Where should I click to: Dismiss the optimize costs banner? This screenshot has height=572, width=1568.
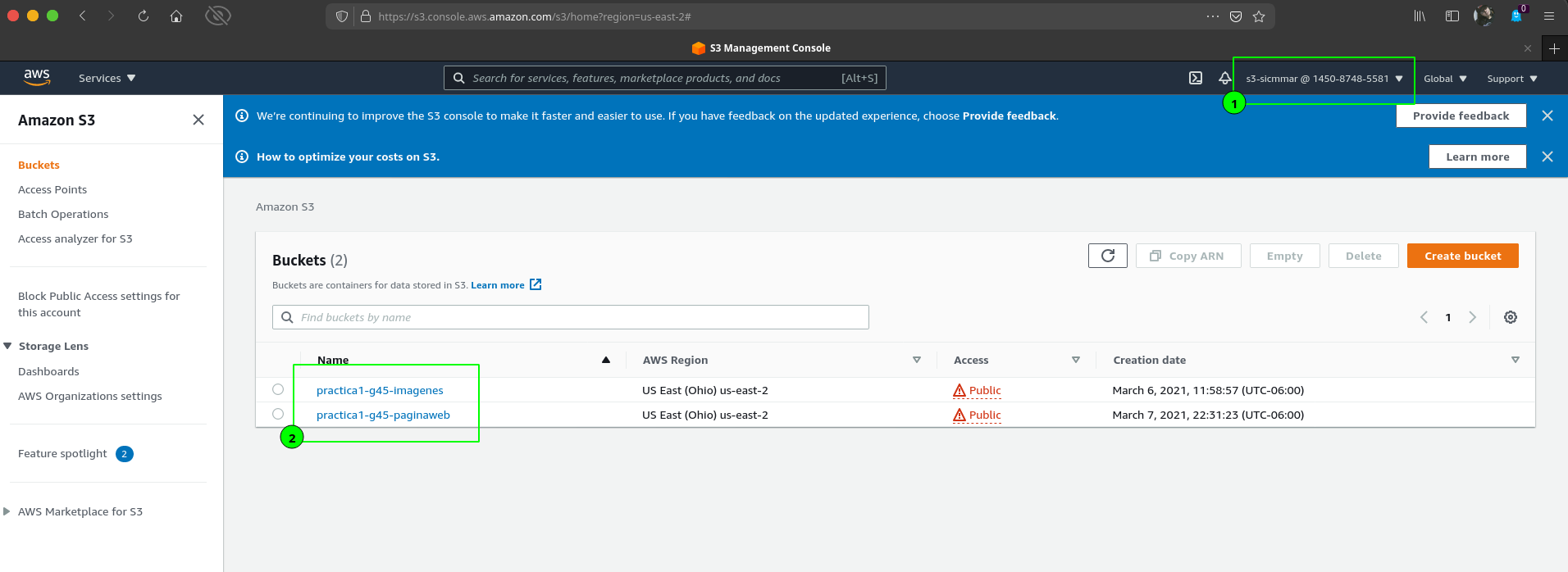(x=1547, y=157)
